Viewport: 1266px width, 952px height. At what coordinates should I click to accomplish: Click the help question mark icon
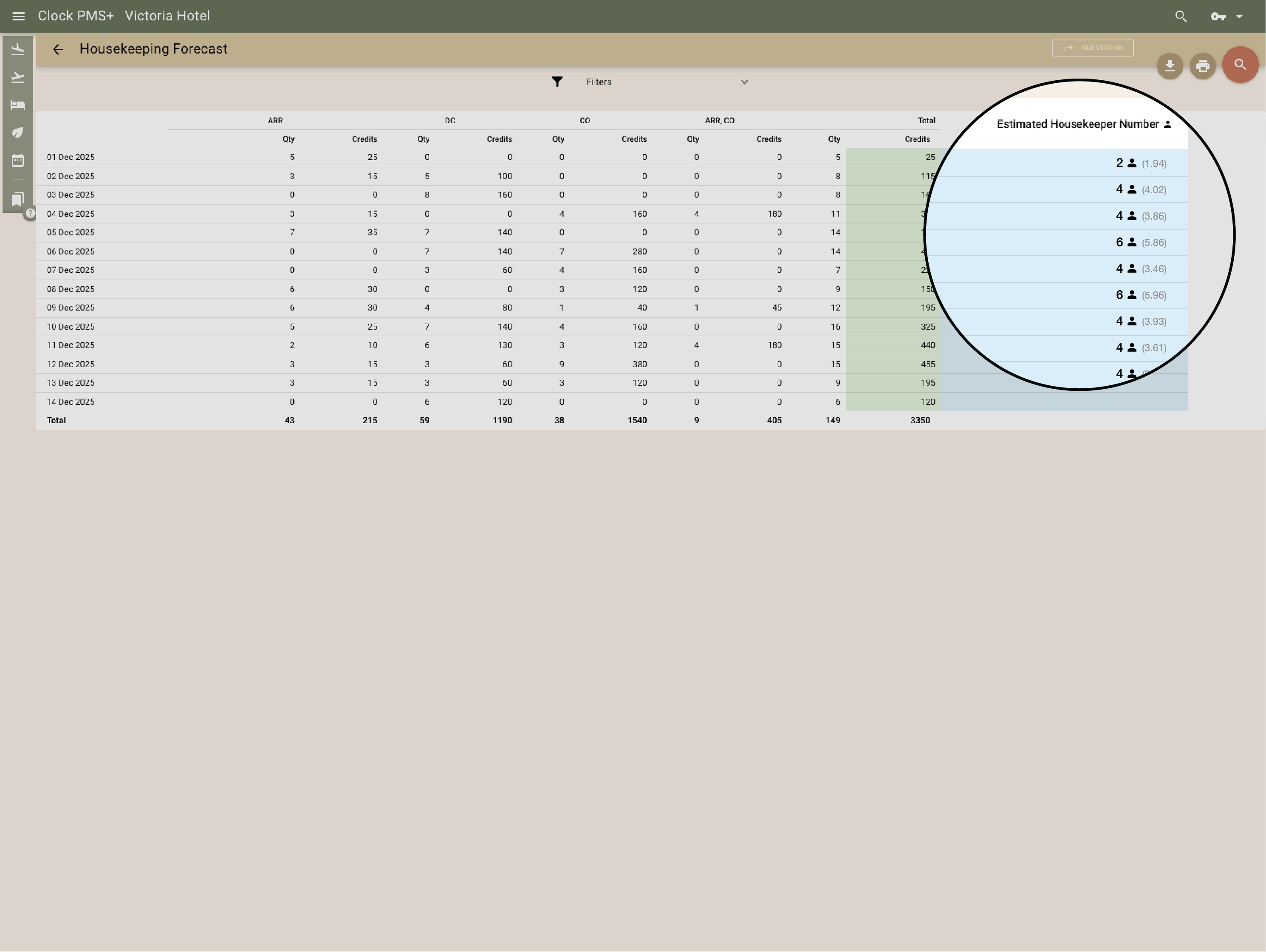click(x=30, y=213)
